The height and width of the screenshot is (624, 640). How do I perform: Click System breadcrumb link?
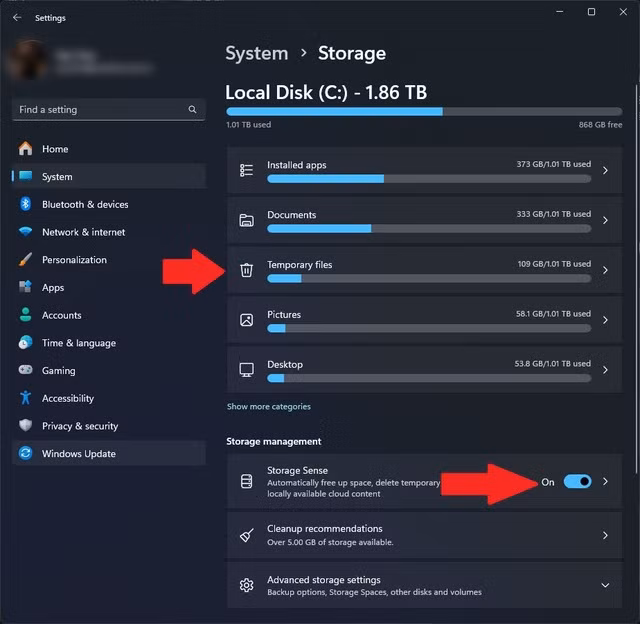point(257,53)
